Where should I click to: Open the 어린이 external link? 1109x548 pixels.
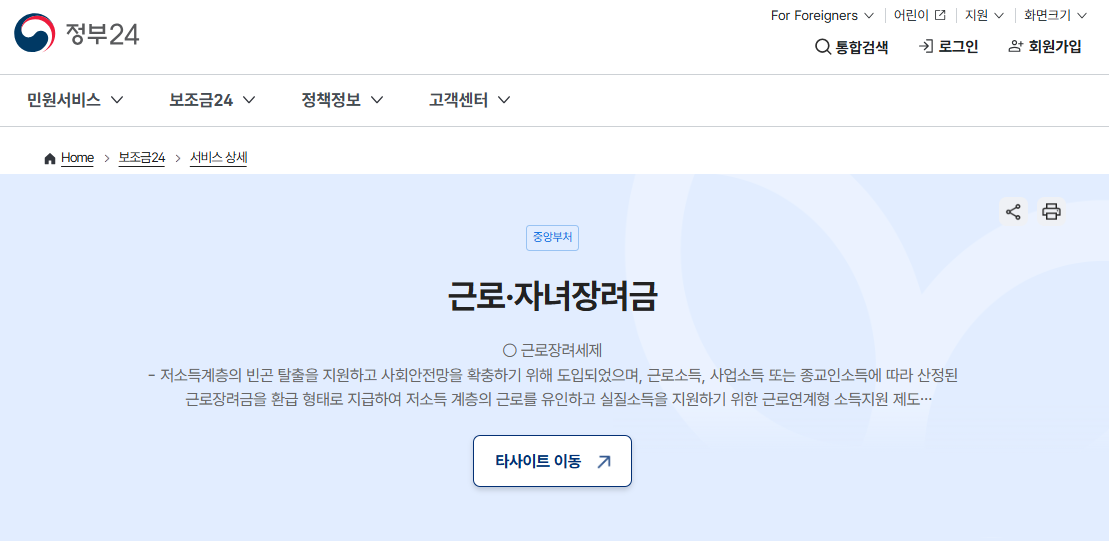(919, 16)
